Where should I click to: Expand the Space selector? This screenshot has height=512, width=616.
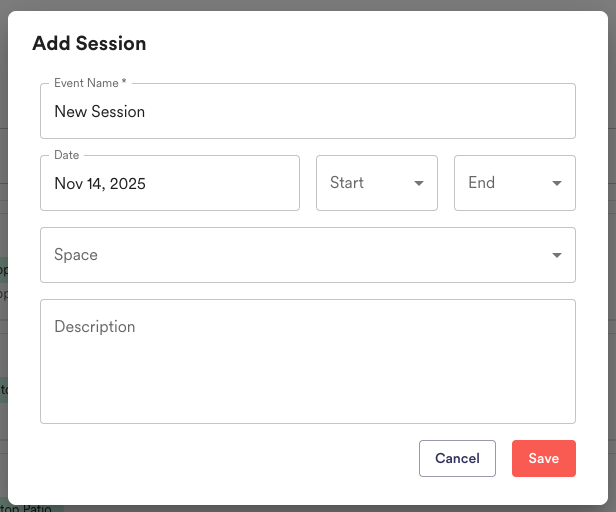(308, 255)
